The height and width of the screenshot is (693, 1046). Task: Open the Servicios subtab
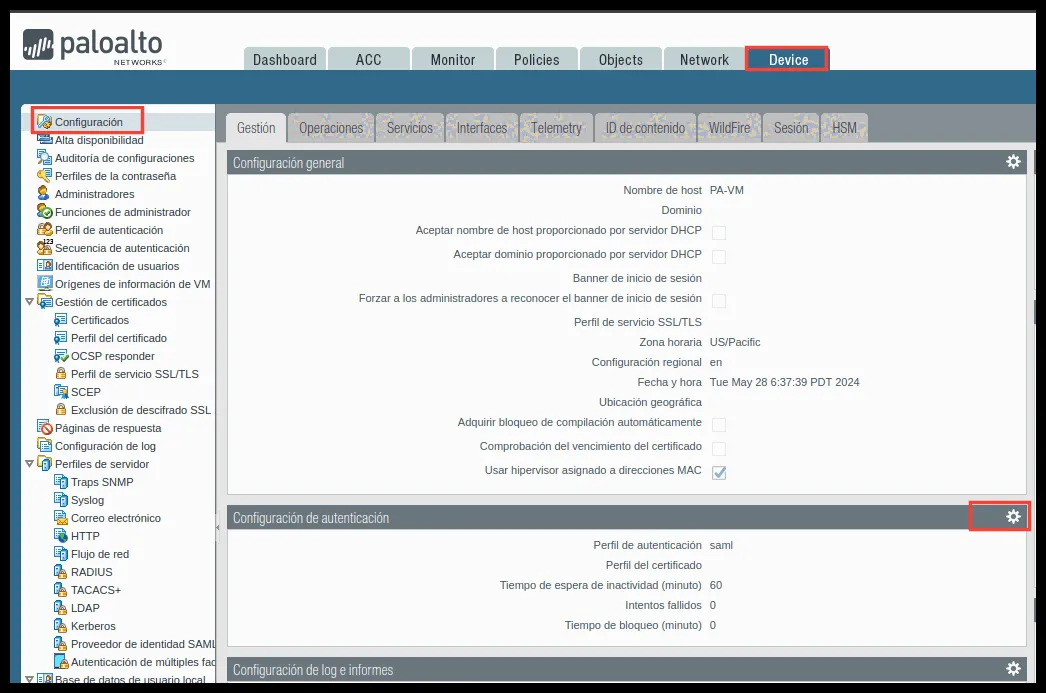(x=410, y=127)
